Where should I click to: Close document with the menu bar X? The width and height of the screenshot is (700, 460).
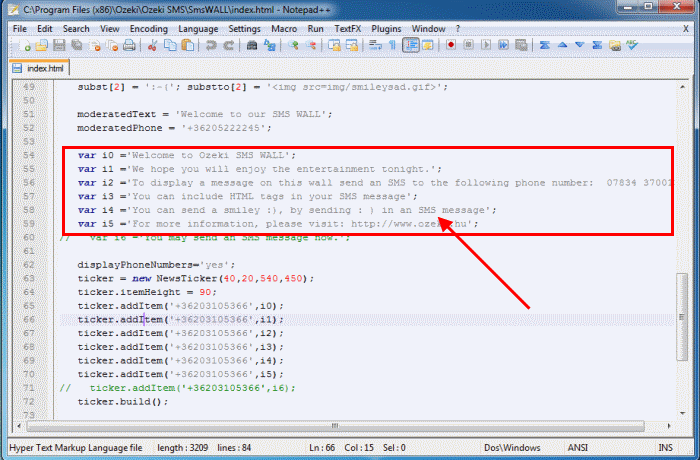[x=686, y=29]
